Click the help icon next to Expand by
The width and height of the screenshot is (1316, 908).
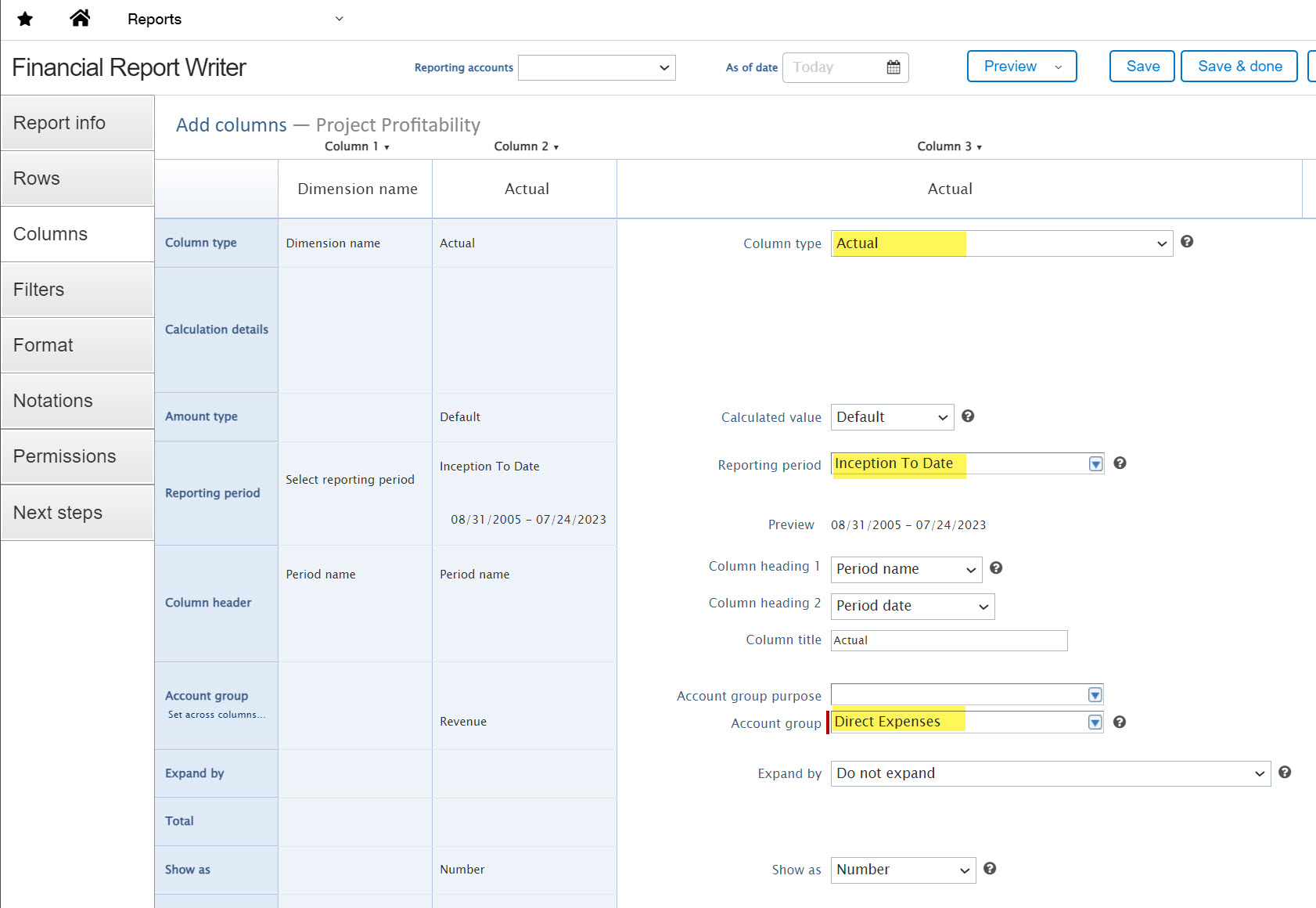tap(1284, 773)
